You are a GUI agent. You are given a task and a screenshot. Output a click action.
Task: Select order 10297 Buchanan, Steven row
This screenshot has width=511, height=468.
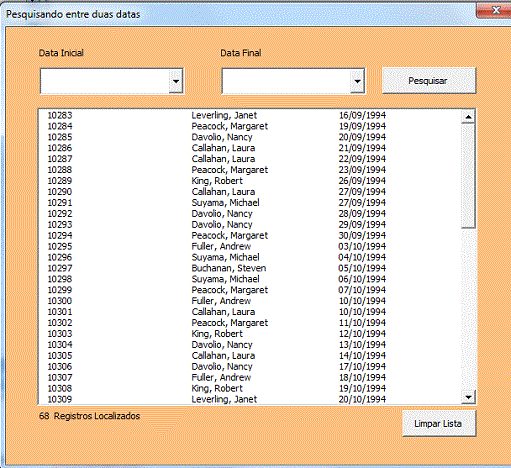[250, 268]
